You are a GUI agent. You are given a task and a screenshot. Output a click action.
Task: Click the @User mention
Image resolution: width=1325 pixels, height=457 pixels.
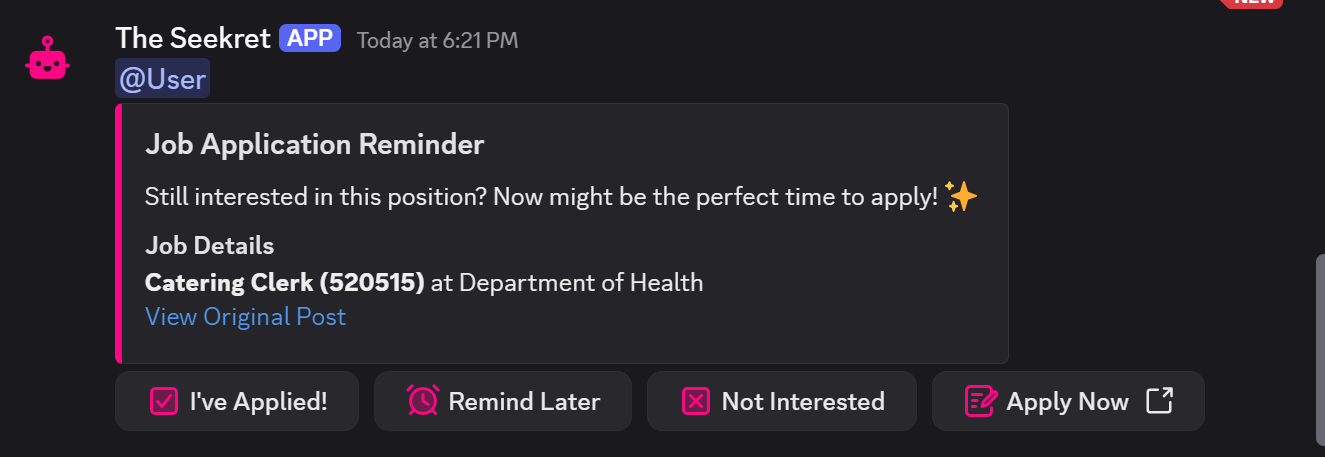tap(162, 79)
